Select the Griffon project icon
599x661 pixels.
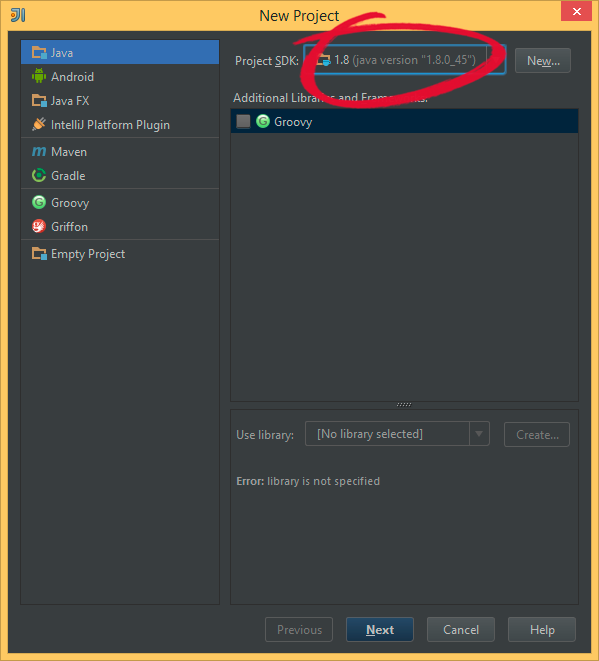(39, 226)
